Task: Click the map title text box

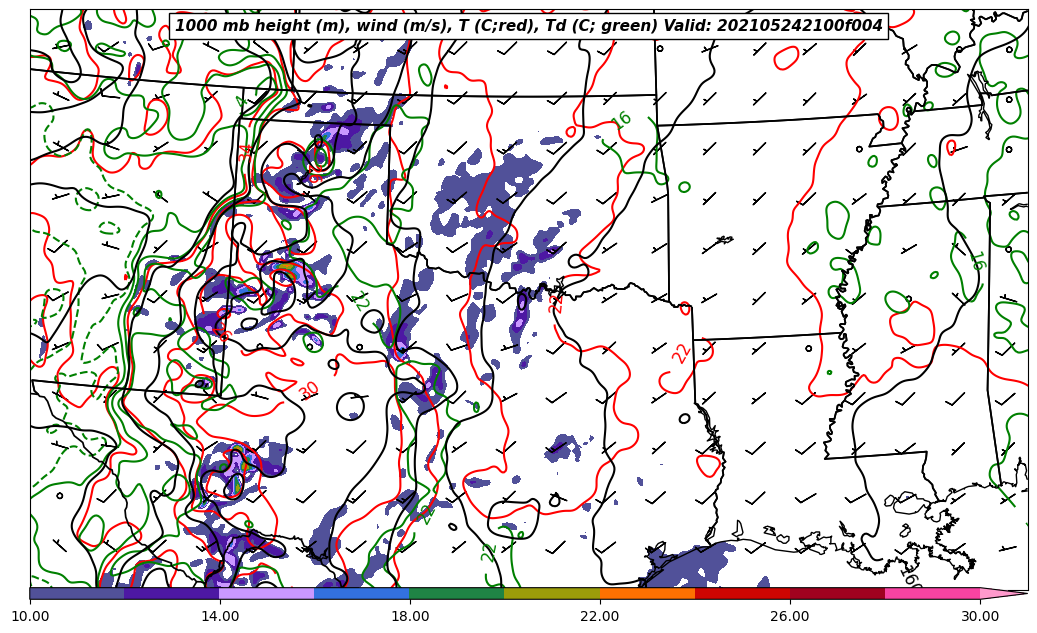Action: pos(529,26)
